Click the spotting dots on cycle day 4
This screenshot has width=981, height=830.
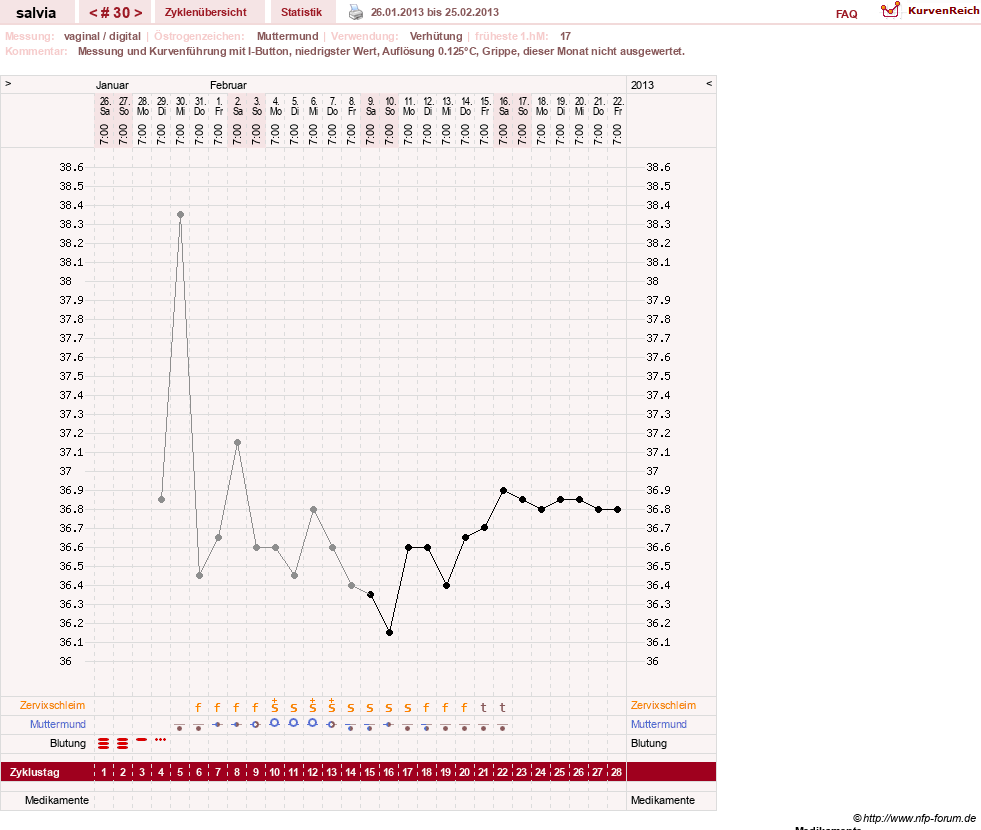tap(161, 740)
